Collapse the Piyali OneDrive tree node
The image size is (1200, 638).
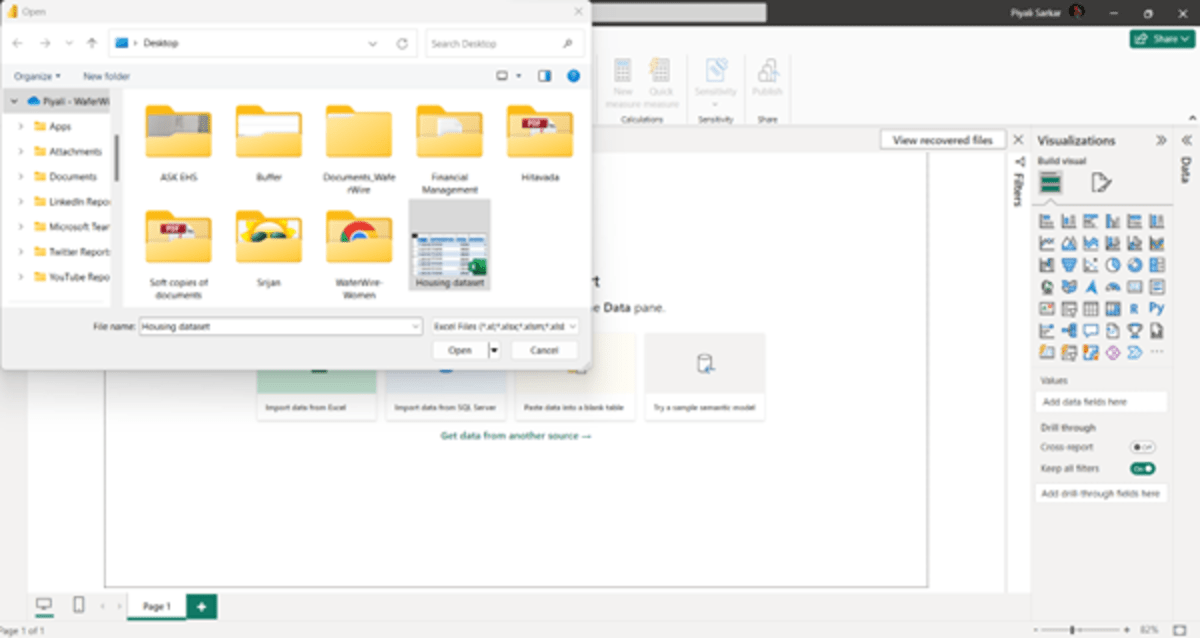pos(13,101)
